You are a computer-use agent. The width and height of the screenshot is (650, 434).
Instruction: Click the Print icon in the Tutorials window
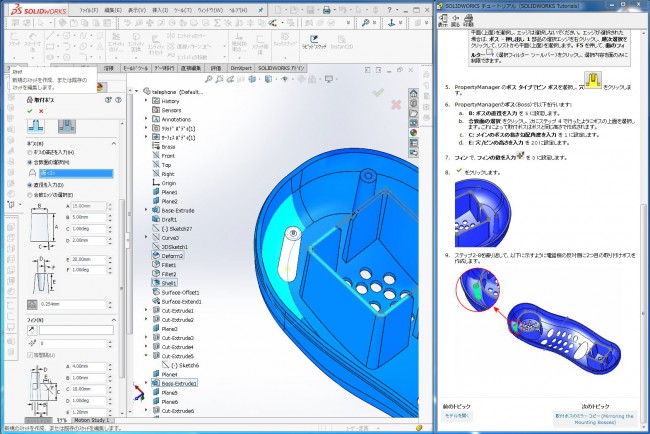point(468,20)
